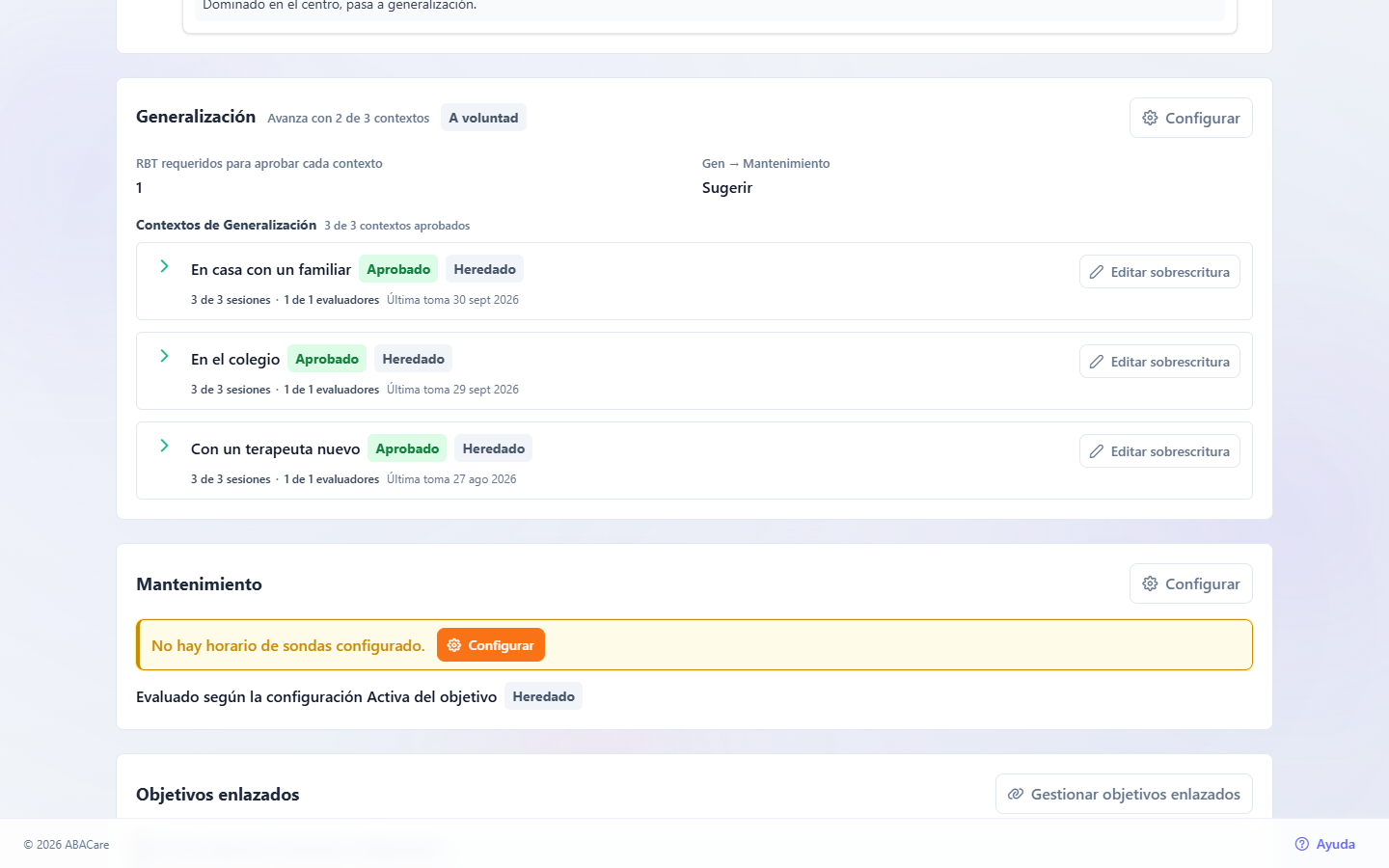Click the A voluntad badge
The width and height of the screenshot is (1389, 868).
[x=483, y=118]
